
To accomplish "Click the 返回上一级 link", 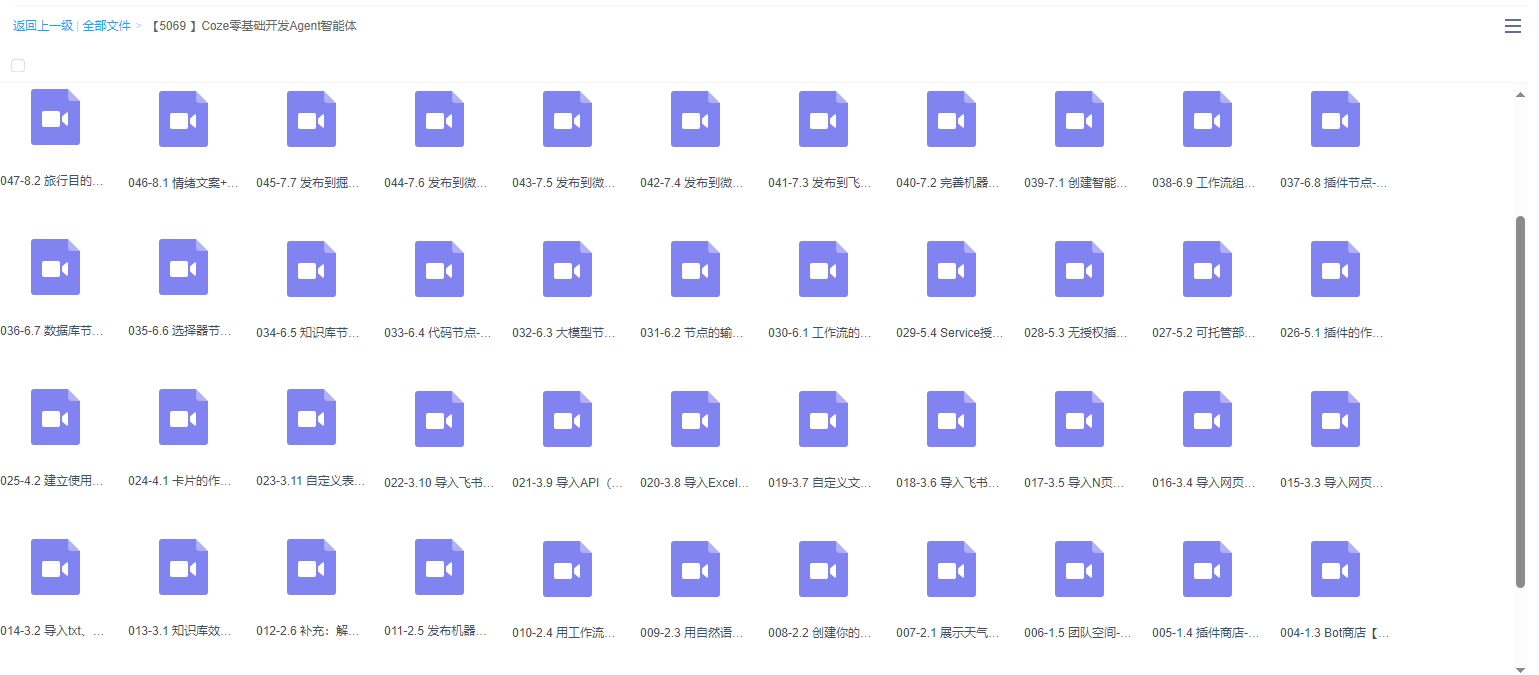I will tap(38, 26).
